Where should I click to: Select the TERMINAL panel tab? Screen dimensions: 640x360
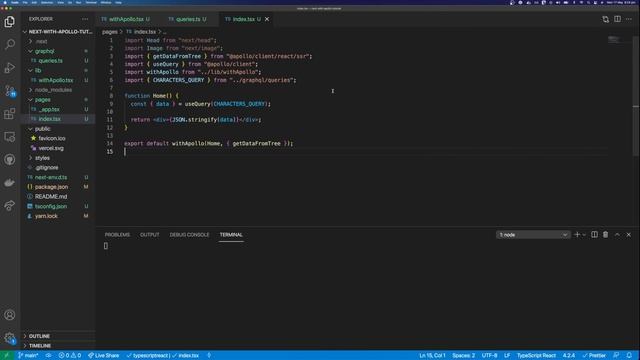(231, 235)
